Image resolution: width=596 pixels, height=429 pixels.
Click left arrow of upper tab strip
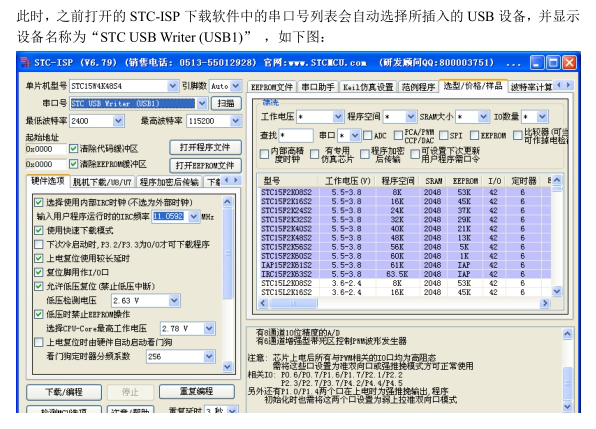click(x=559, y=85)
